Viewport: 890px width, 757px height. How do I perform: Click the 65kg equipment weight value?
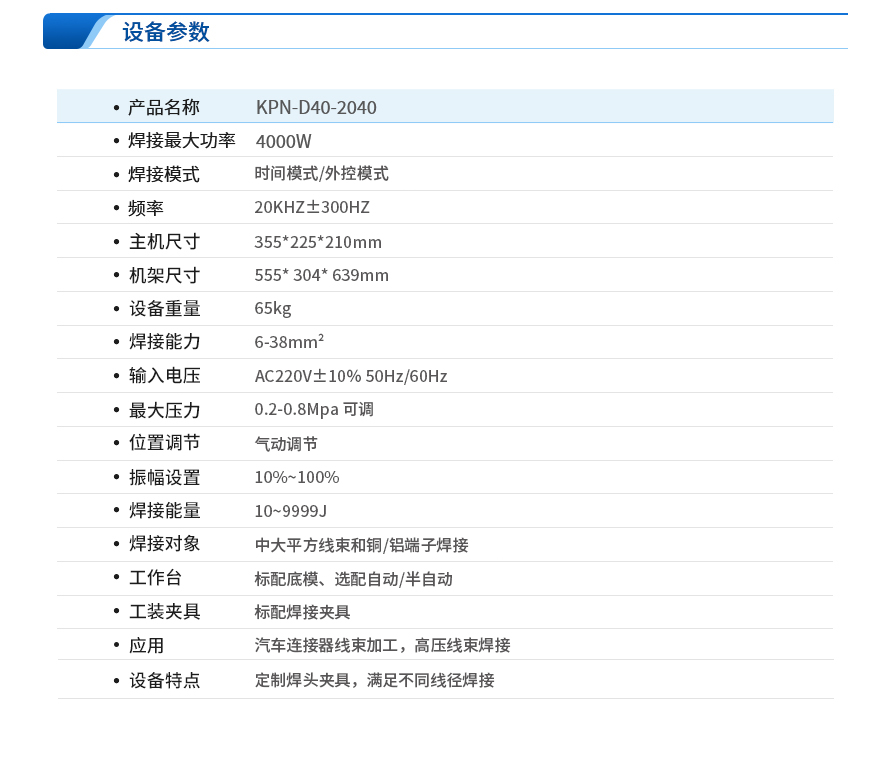[x=273, y=308]
